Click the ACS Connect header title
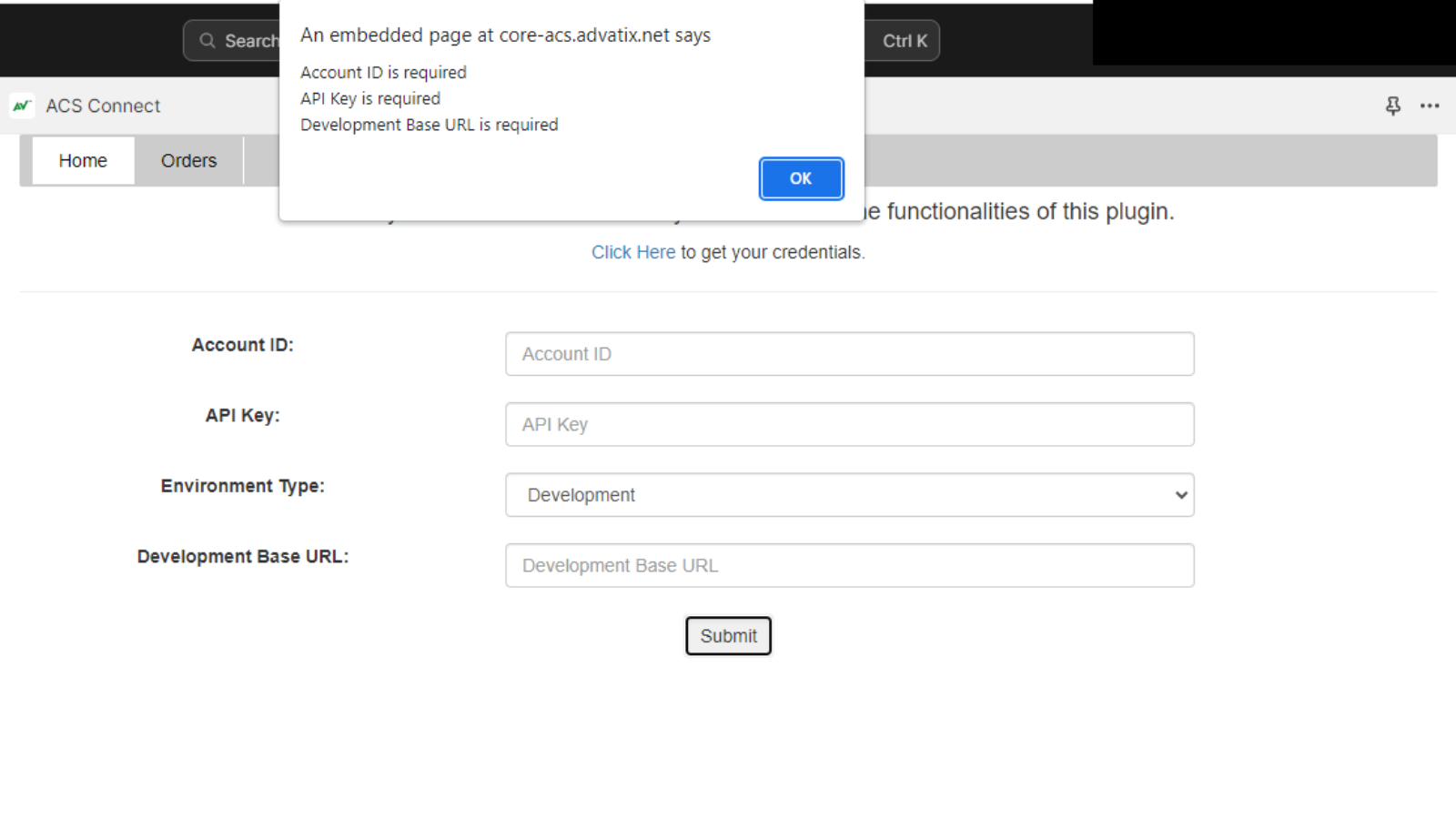Screen dimensions: 1456x819 (103, 106)
